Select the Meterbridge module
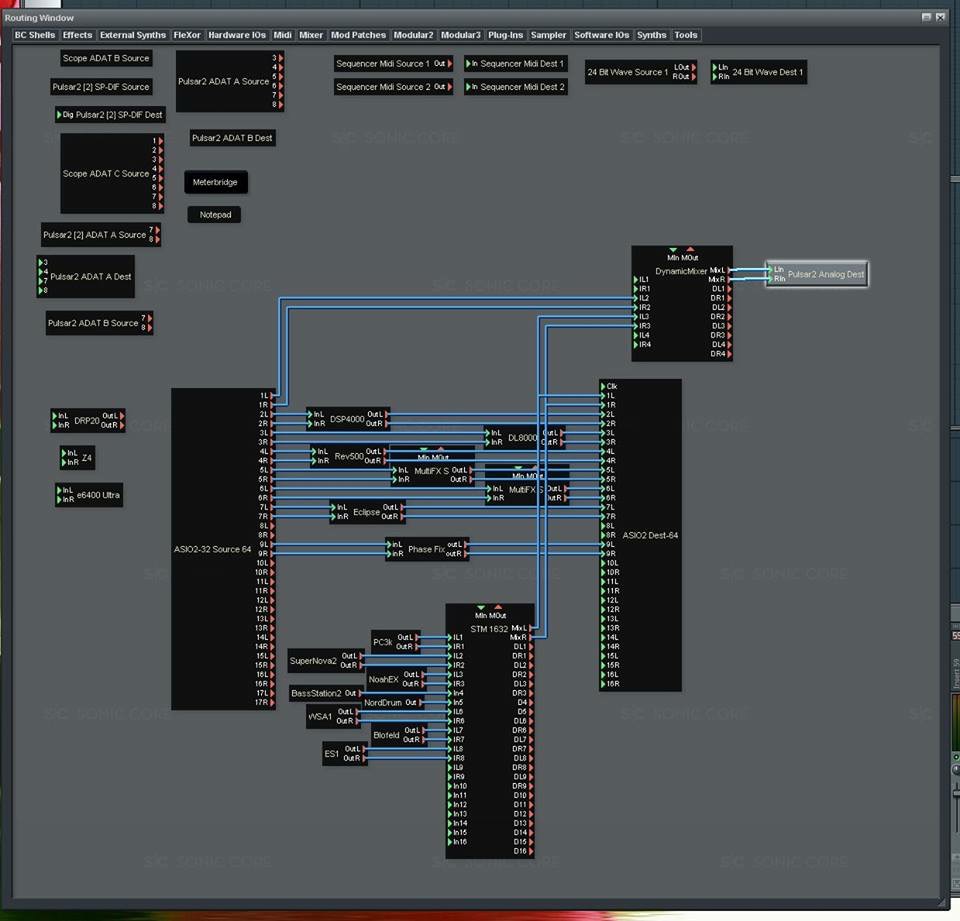This screenshot has width=960, height=921. 216,182
